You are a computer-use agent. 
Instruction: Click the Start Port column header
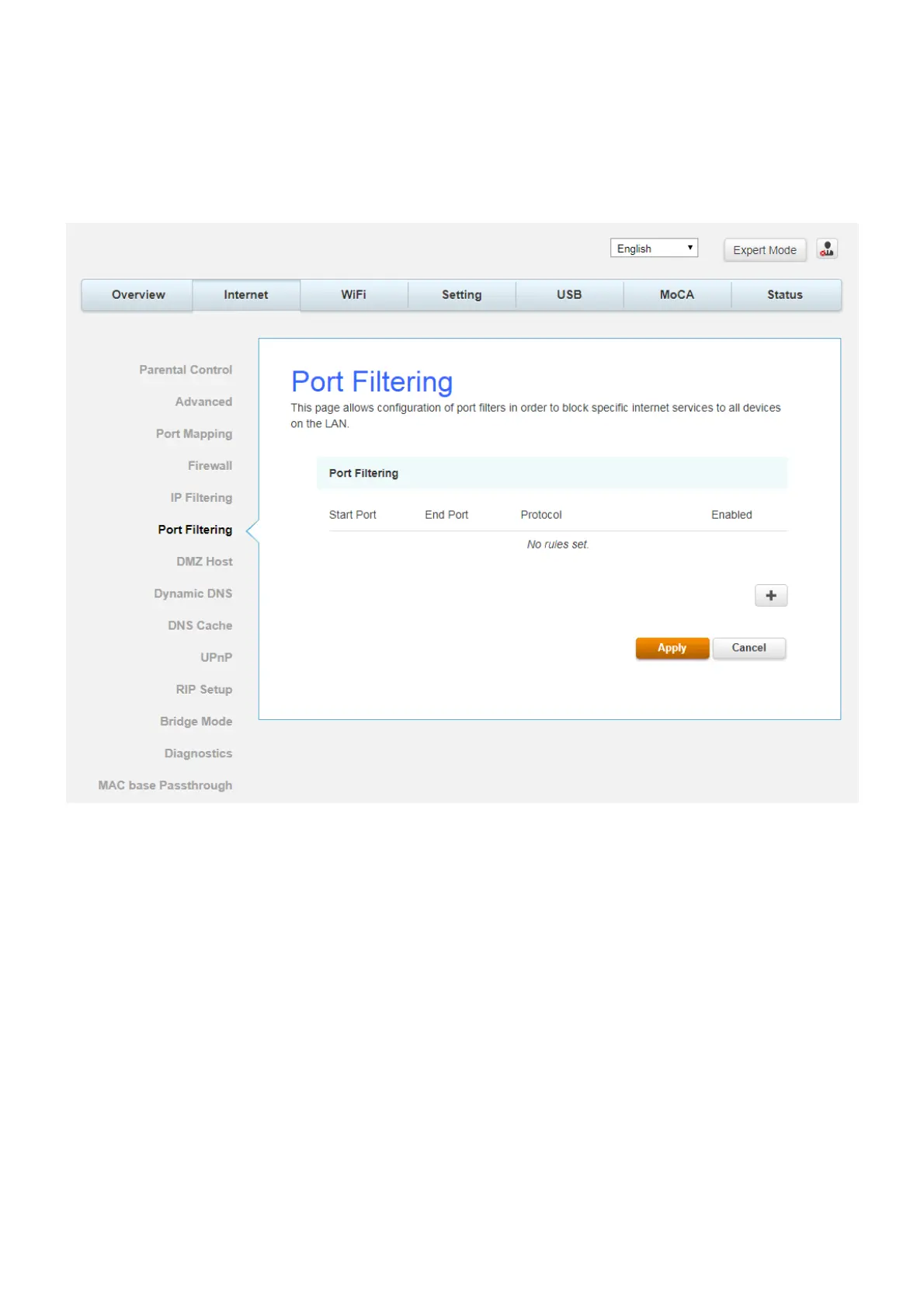(353, 515)
